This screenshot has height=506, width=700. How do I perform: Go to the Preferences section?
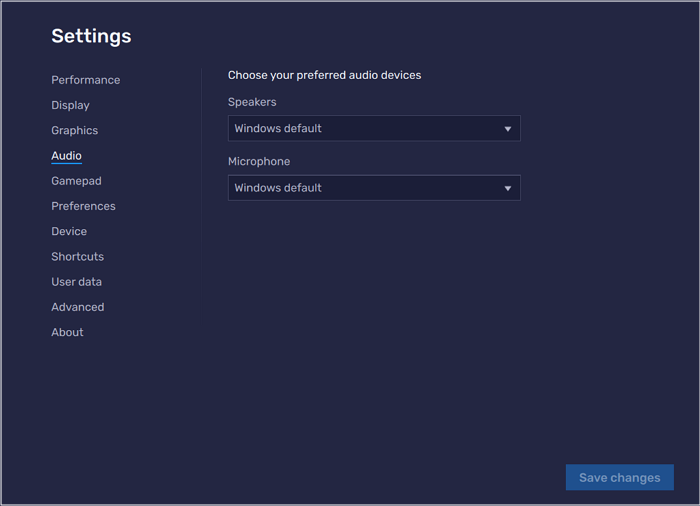[x=83, y=206]
